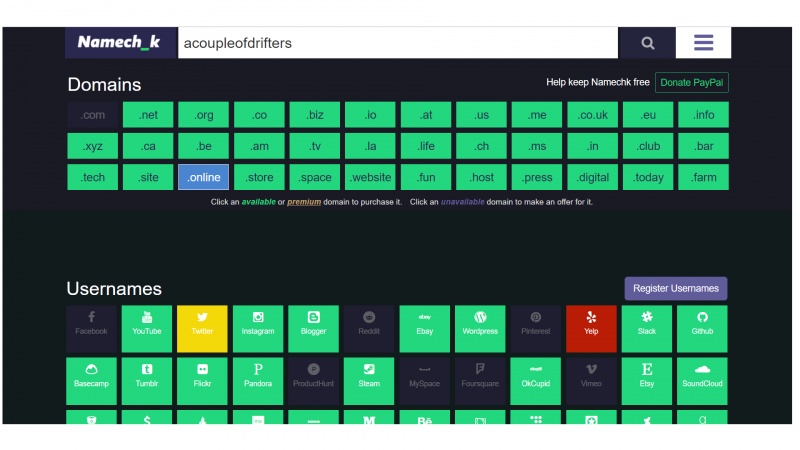Click the .site domain tile
The width and height of the screenshot is (800, 450).
[148, 177]
